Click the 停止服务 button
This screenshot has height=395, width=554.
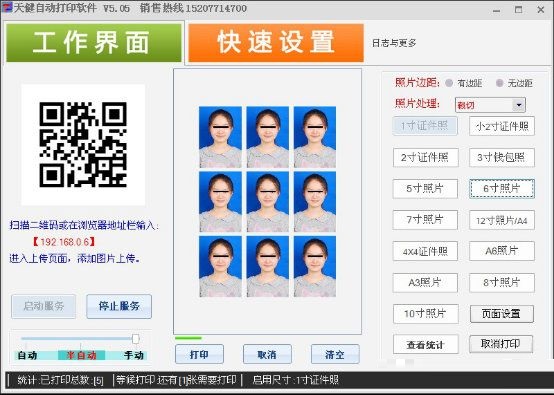coord(119,306)
